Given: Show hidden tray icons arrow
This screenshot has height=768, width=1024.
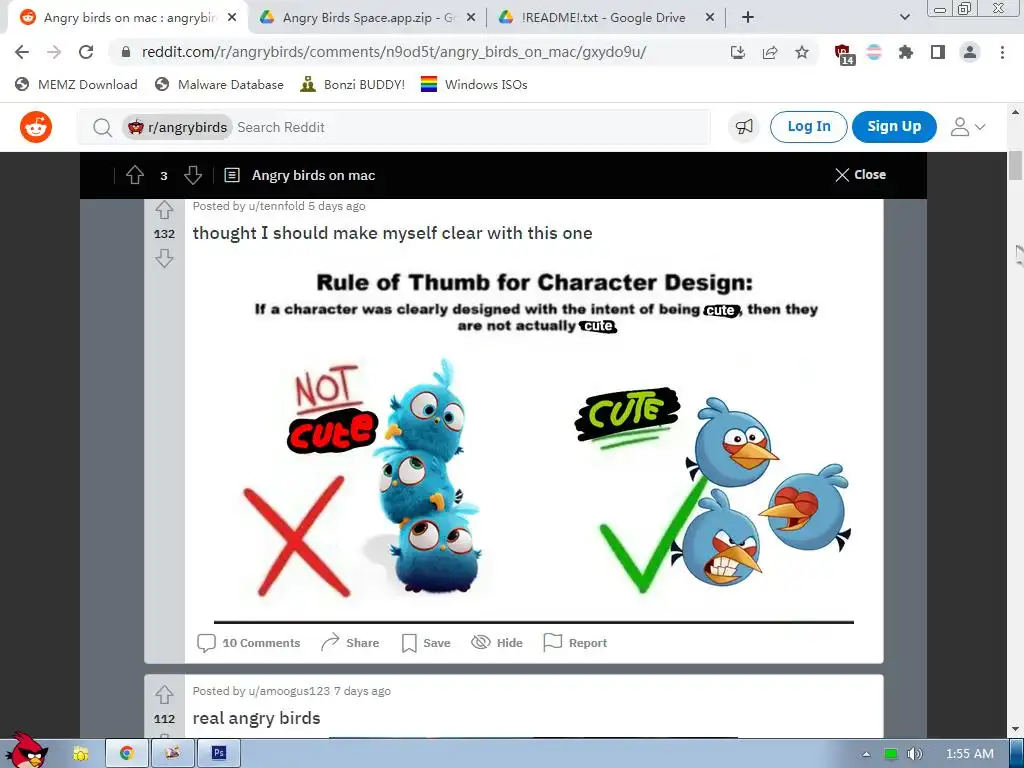Looking at the screenshot, I should click(x=866, y=754).
